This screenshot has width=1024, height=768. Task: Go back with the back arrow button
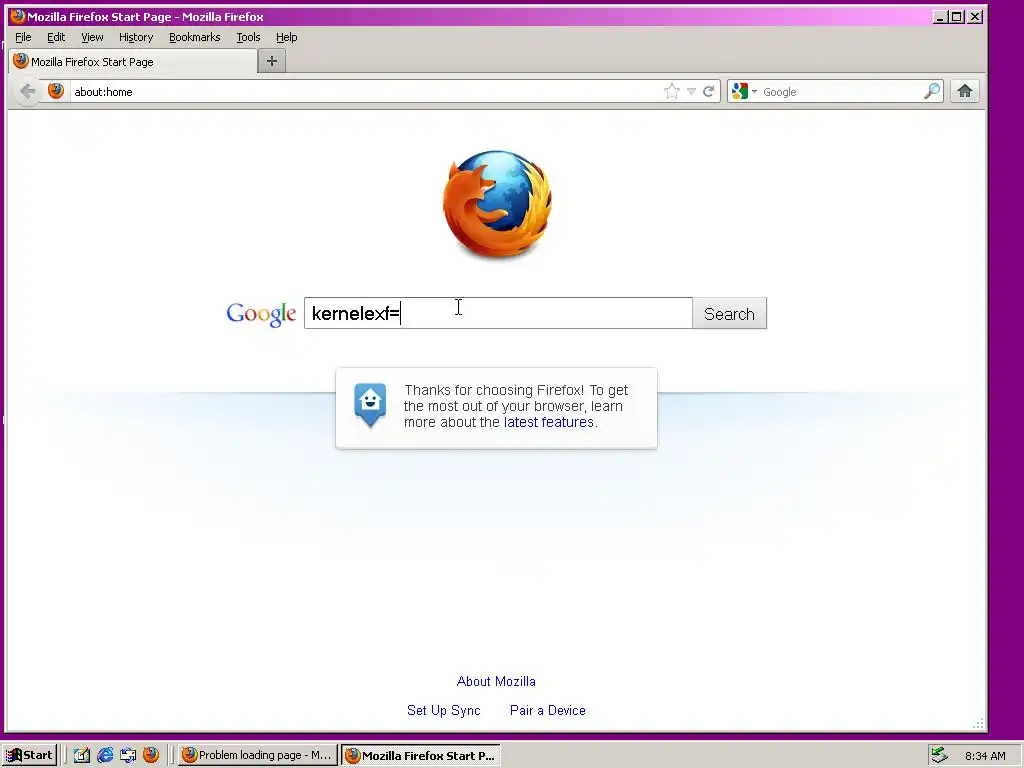[27, 91]
